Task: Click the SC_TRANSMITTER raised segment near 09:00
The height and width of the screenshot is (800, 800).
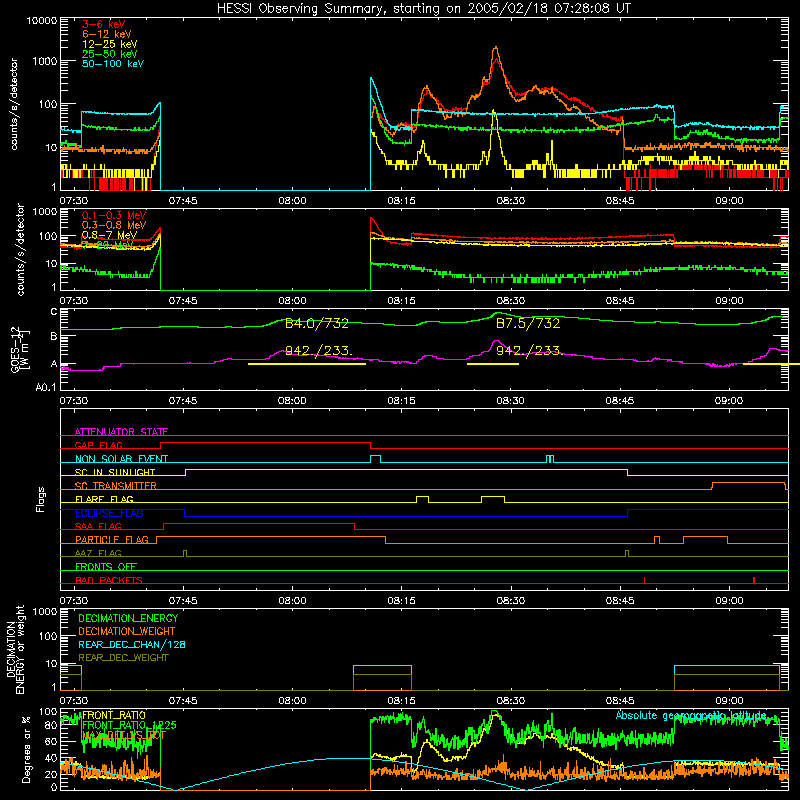Action: [x=748, y=485]
